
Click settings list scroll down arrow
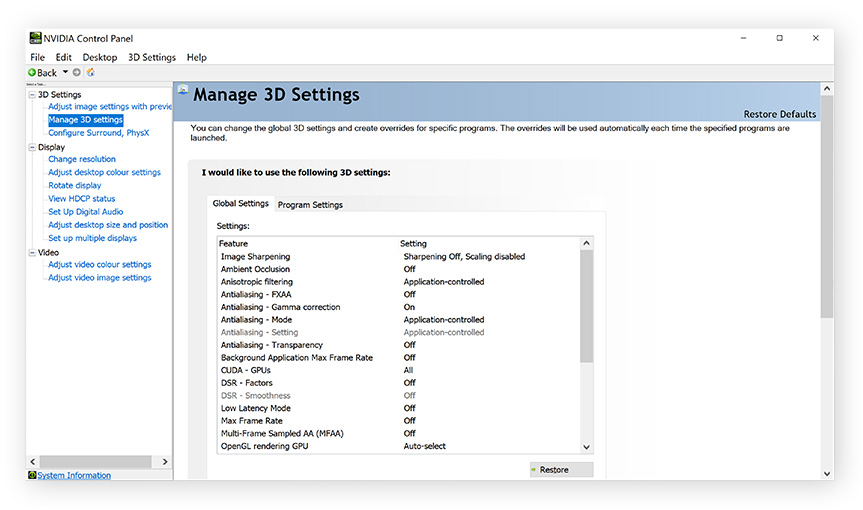587,447
